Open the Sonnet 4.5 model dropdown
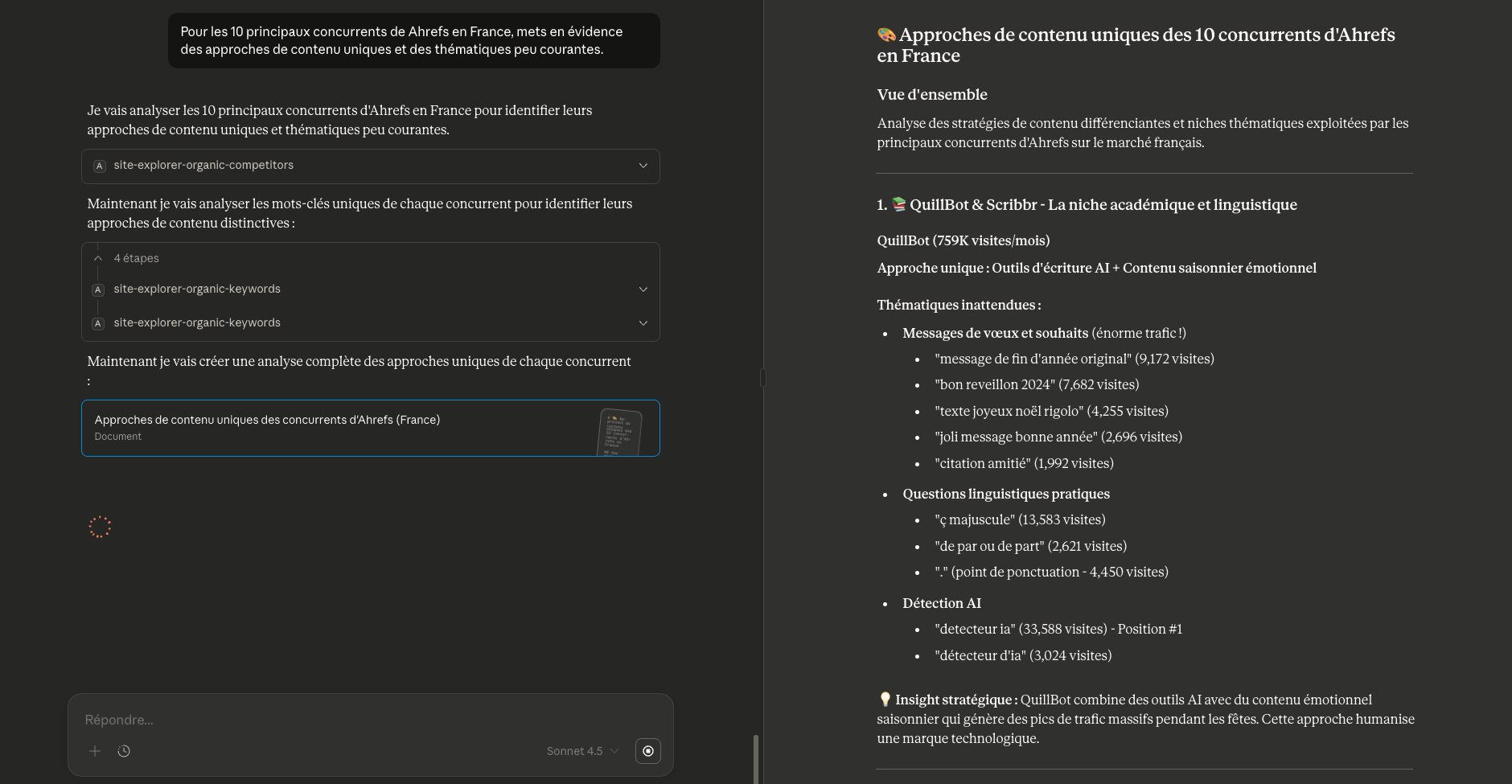This screenshot has height=784, width=1512. [582, 751]
